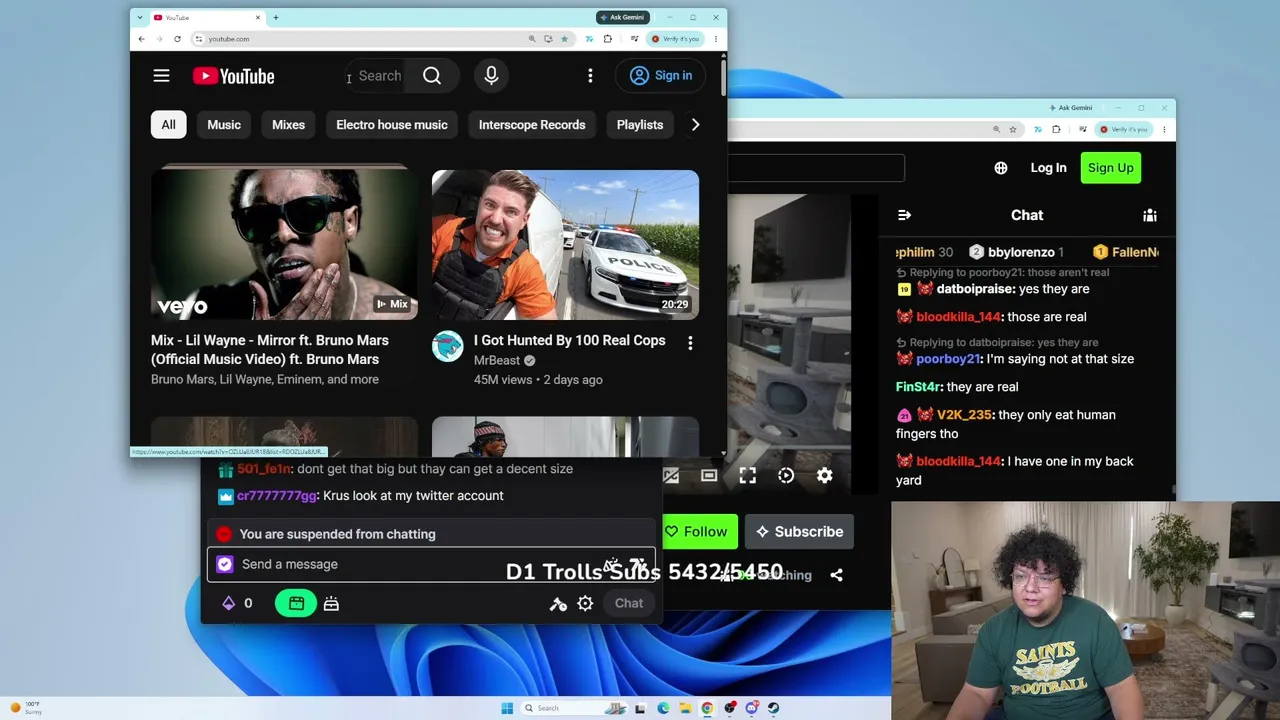1280x720 pixels.
Task: Click the Send a message chat input
Action: click(431, 564)
